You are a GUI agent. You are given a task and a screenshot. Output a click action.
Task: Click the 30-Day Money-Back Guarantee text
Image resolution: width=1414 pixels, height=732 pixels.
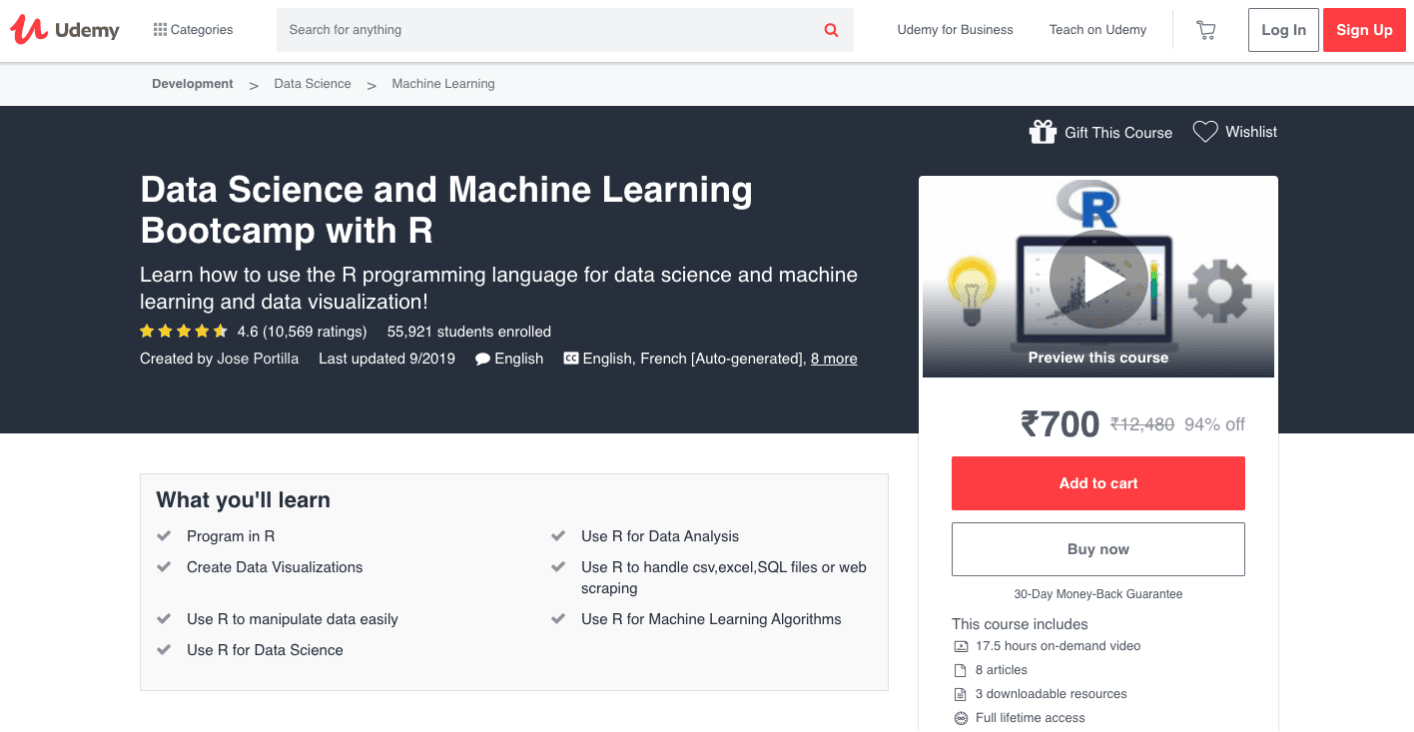(x=1098, y=594)
